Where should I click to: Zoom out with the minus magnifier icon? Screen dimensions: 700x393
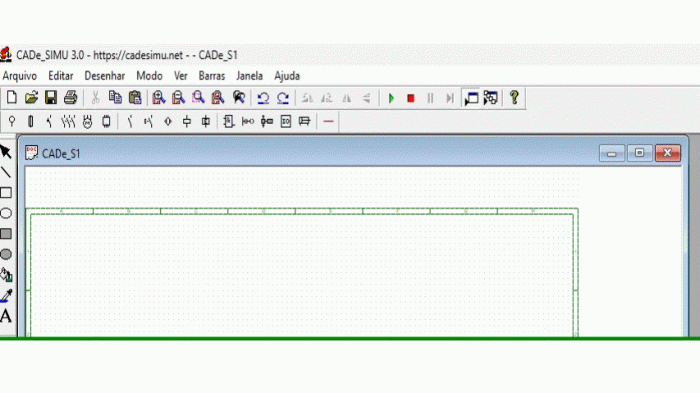pyautogui.click(x=178, y=97)
